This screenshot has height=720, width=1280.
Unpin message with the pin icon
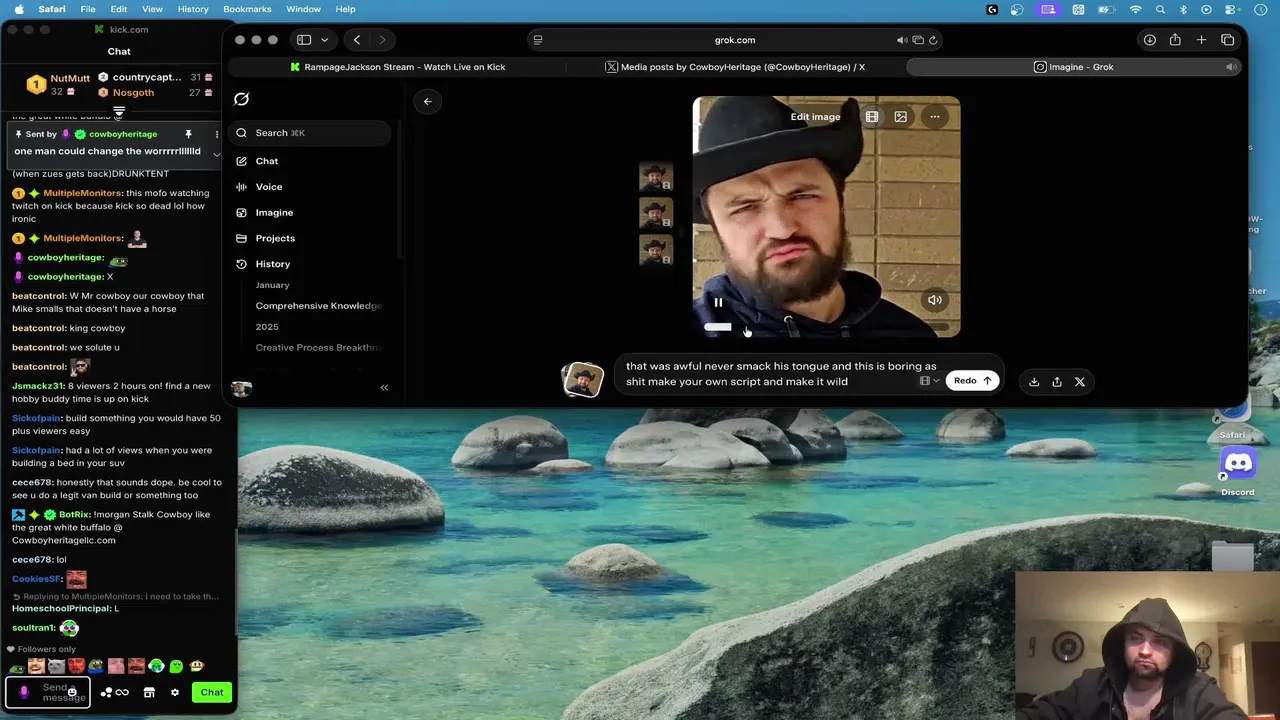point(188,134)
